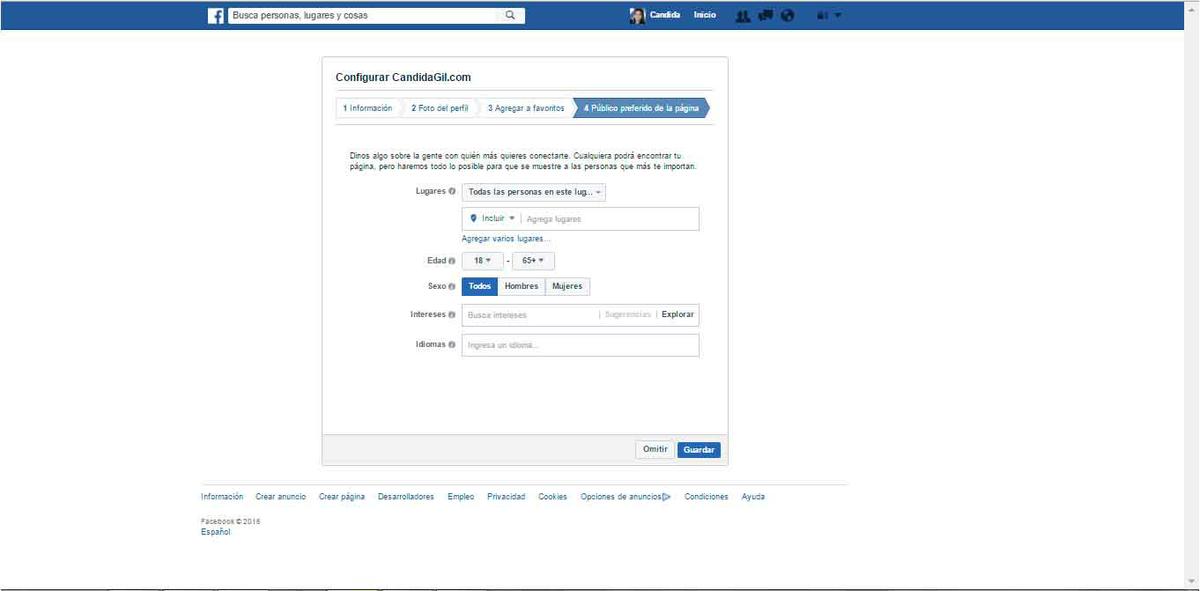The width and height of the screenshot is (1200, 591).
Task: Select Todos gender option
Action: pyautogui.click(x=480, y=287)
